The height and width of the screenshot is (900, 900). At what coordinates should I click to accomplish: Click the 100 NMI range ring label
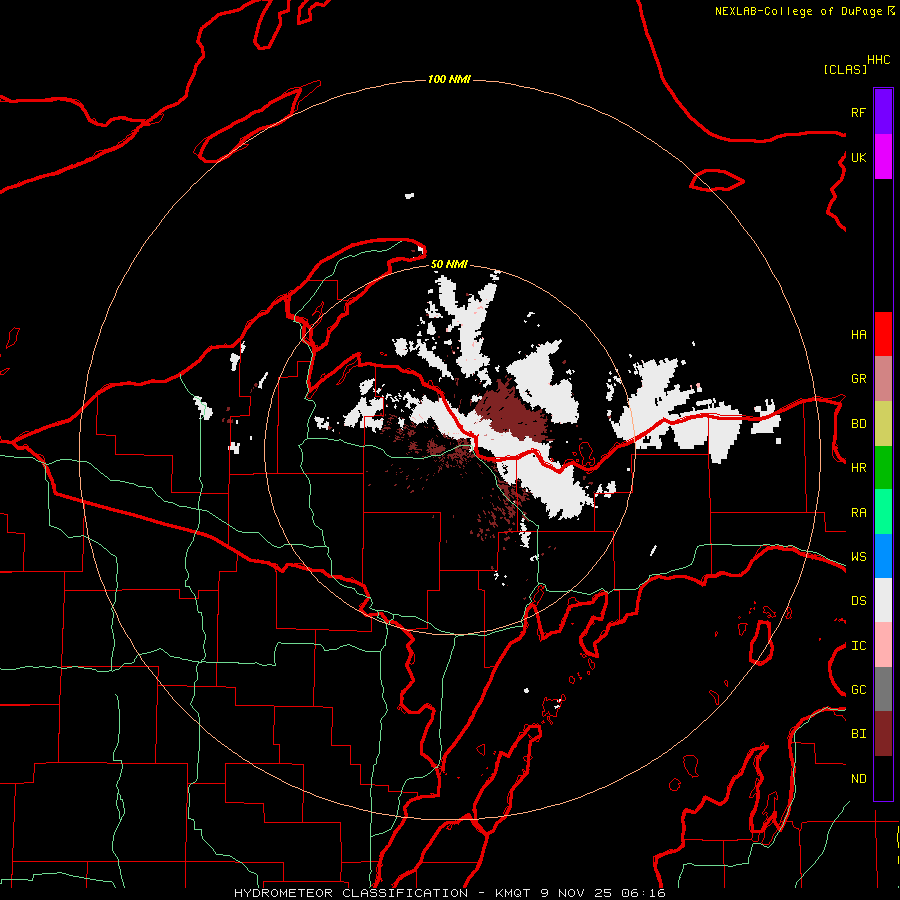pos(449,79)
